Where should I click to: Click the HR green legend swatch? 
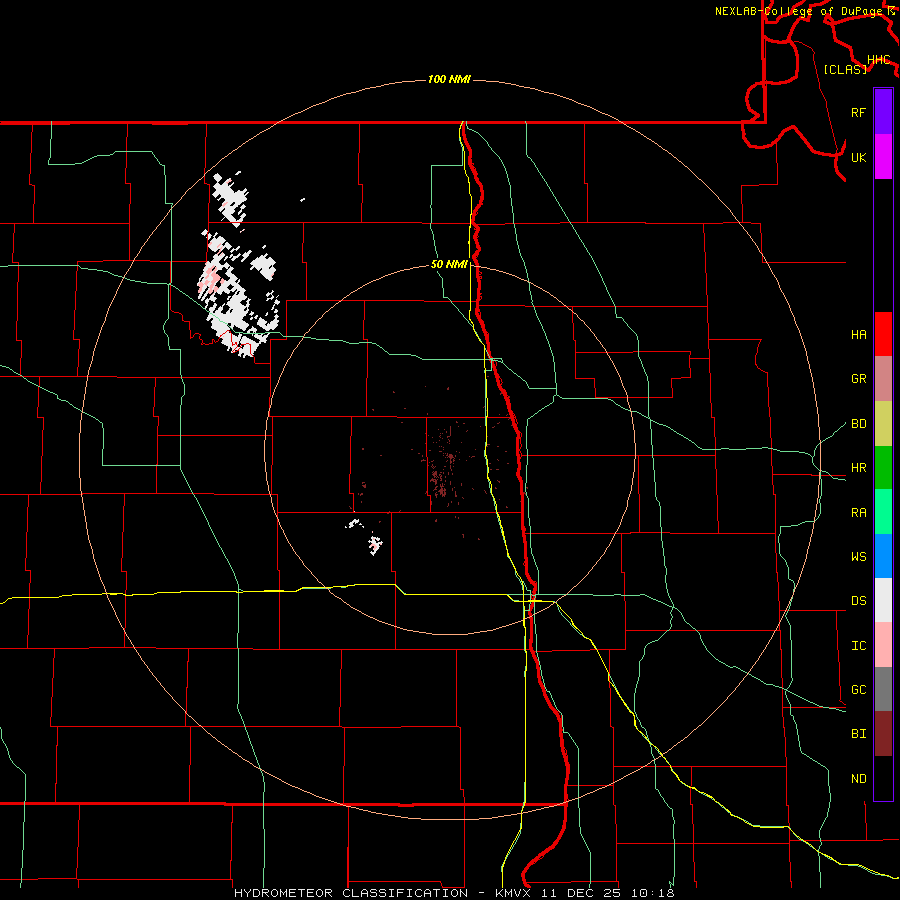(x=883, y=468)
